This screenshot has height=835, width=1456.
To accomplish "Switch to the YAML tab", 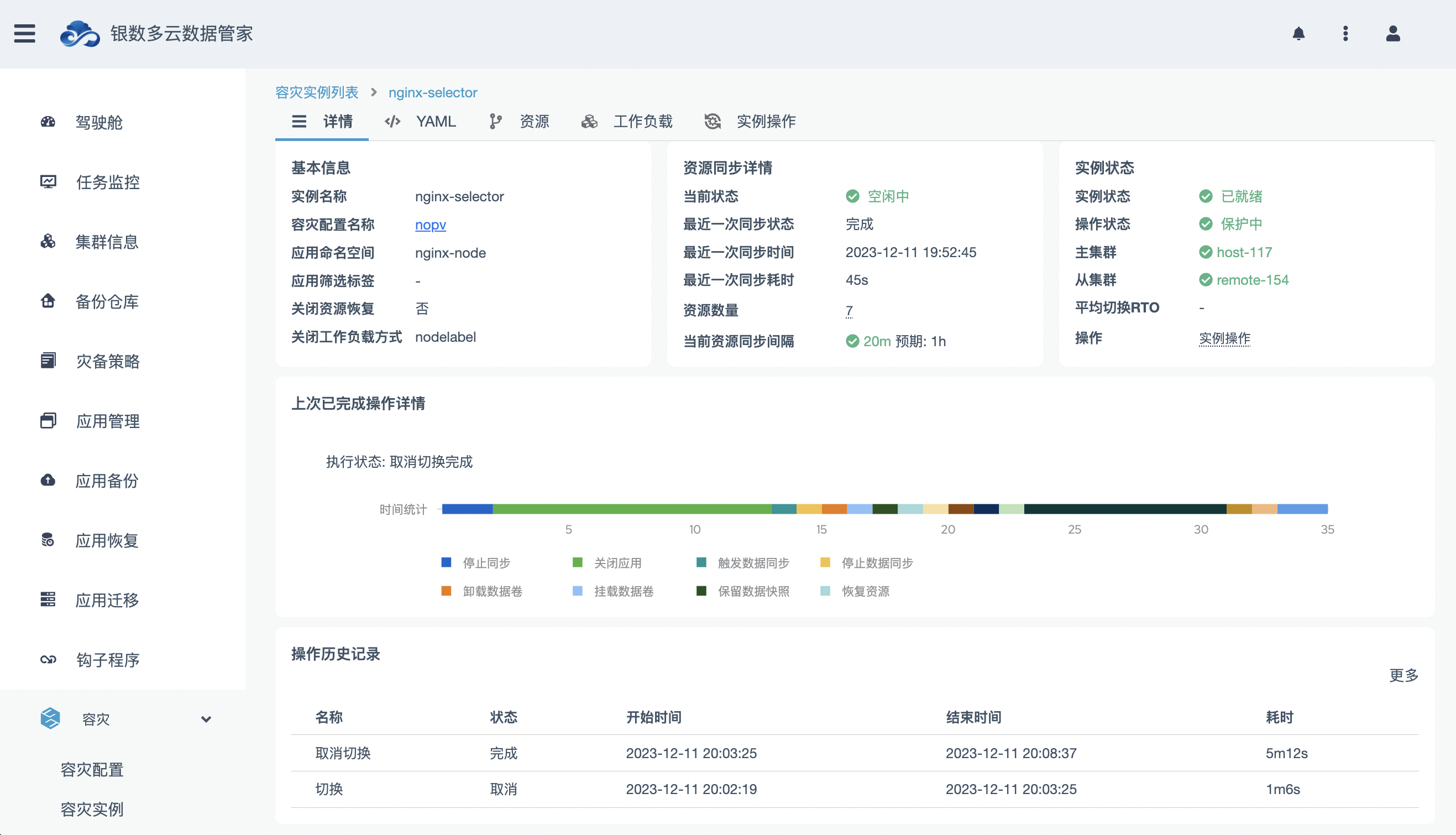I will point(420,122).
